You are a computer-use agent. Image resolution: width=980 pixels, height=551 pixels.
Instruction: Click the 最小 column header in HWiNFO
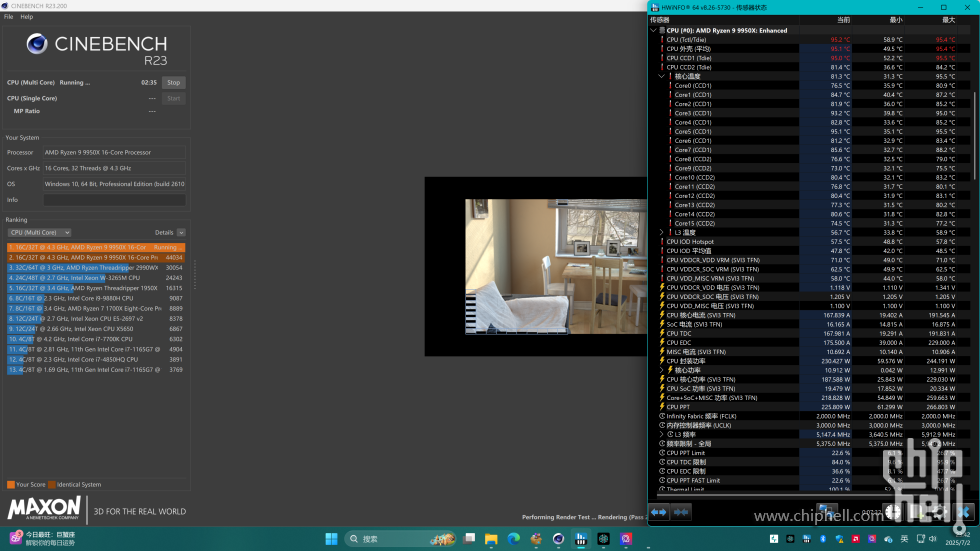click(x=878, y=20)
